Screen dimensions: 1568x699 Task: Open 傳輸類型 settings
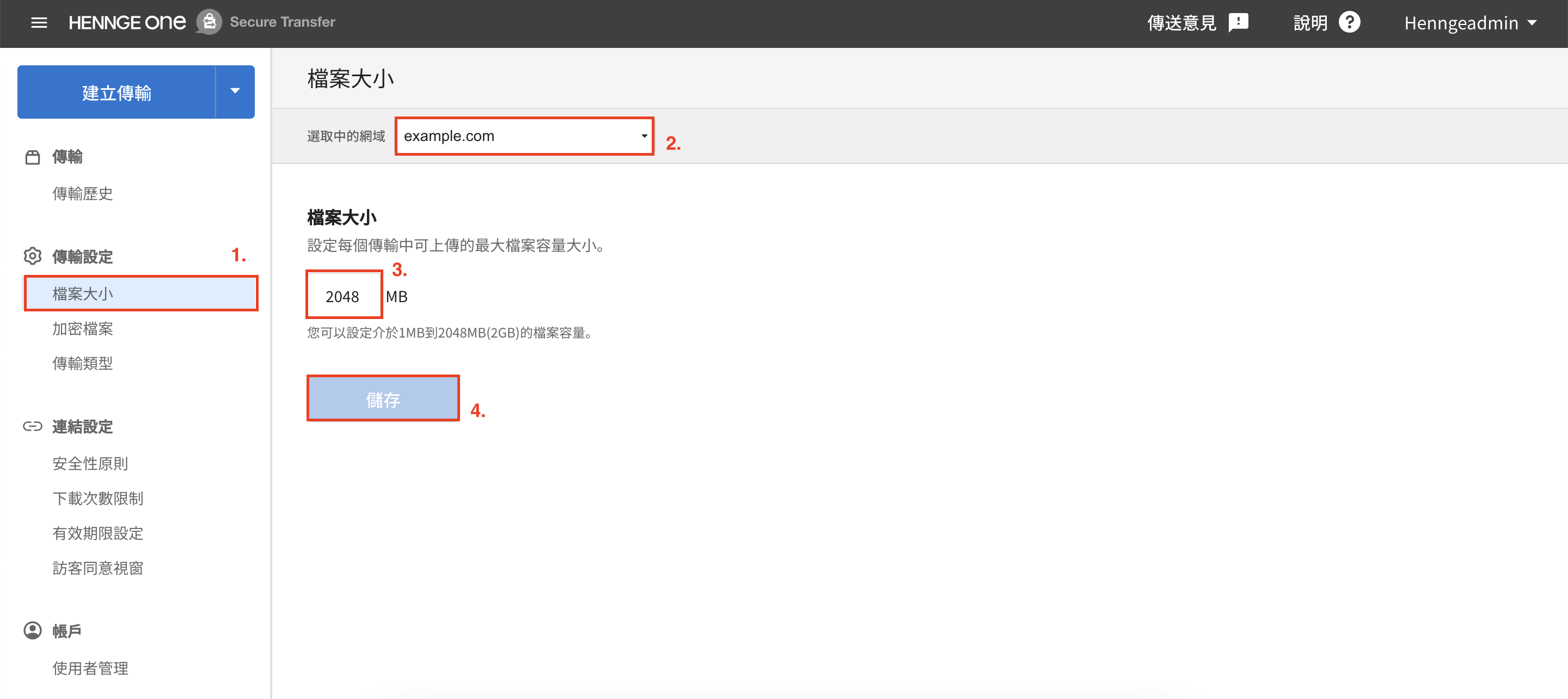(83, 364)
